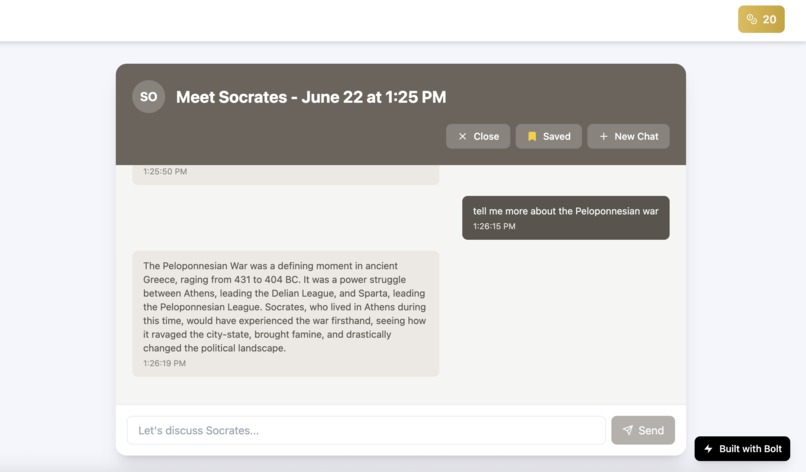
Task: Click the SO avatar circle
Action: 149,97
